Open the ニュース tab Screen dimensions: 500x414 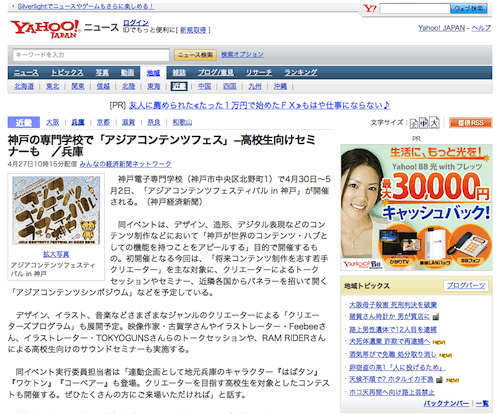26,73
